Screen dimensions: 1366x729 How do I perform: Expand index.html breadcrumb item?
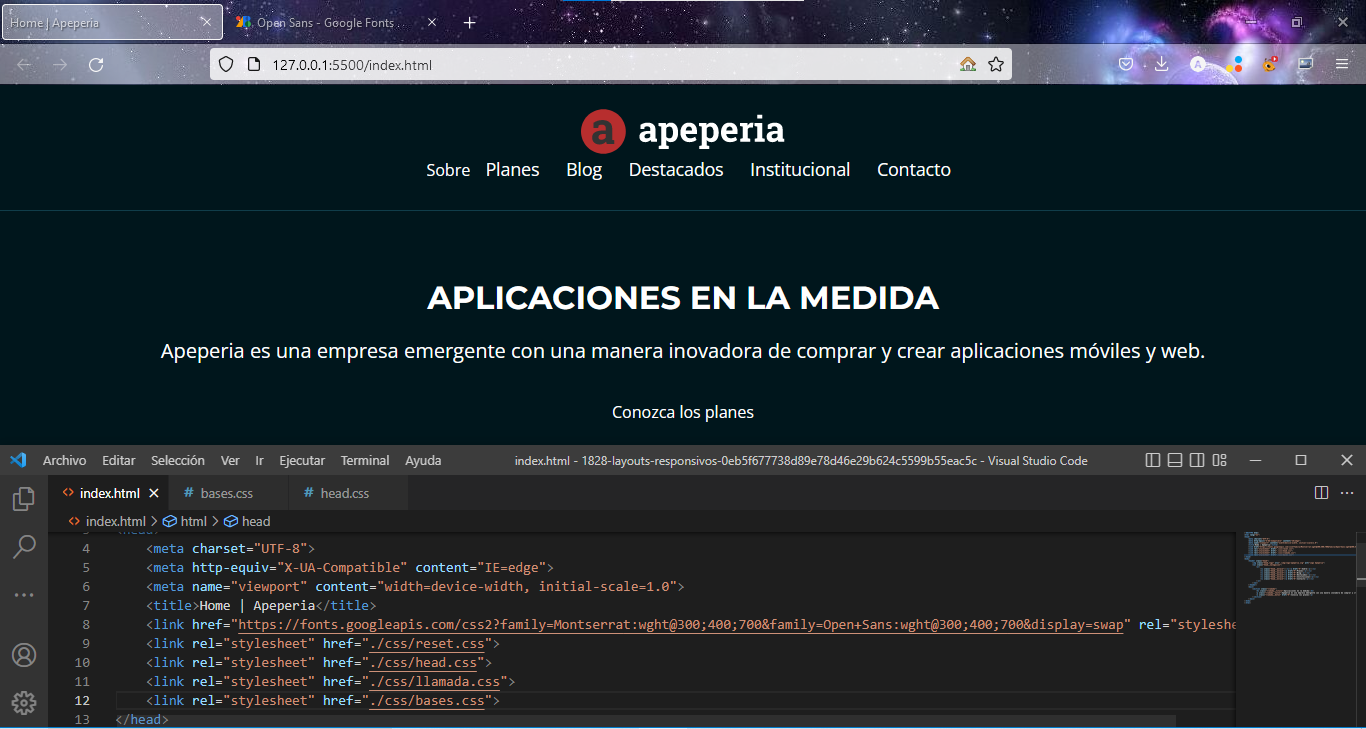coord(106,521)
